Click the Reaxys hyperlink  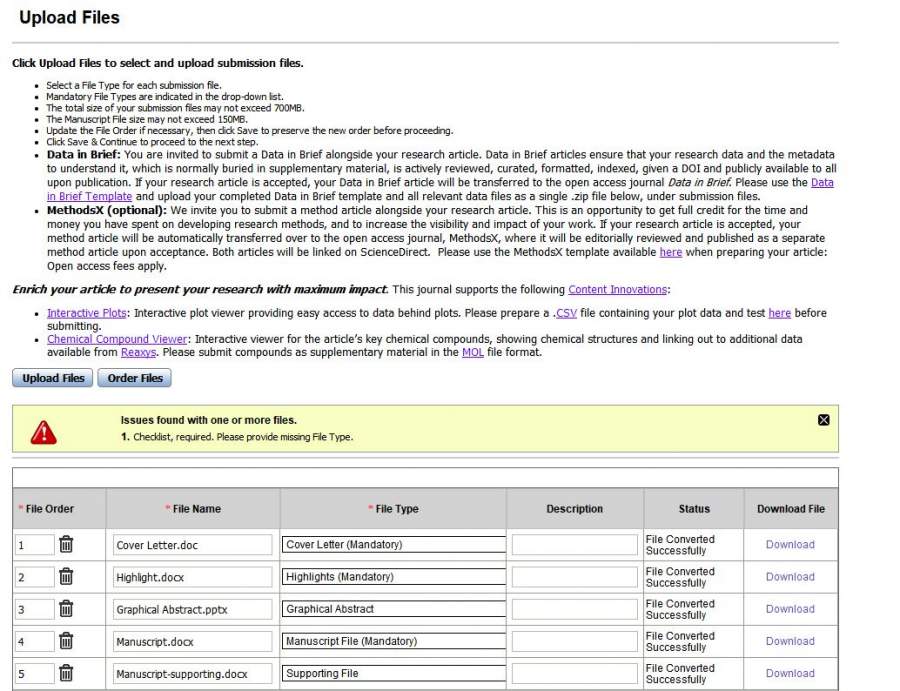(138, 352)
